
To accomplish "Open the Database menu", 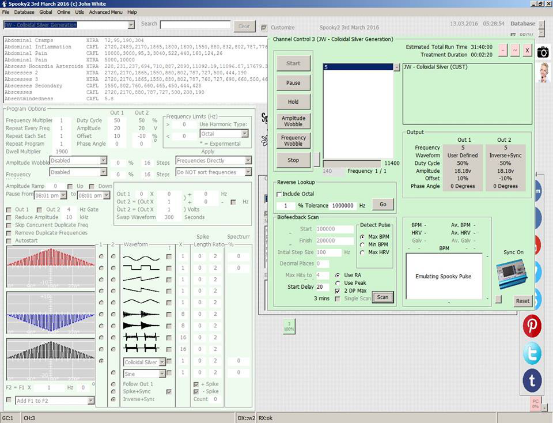I will [24, 12].
